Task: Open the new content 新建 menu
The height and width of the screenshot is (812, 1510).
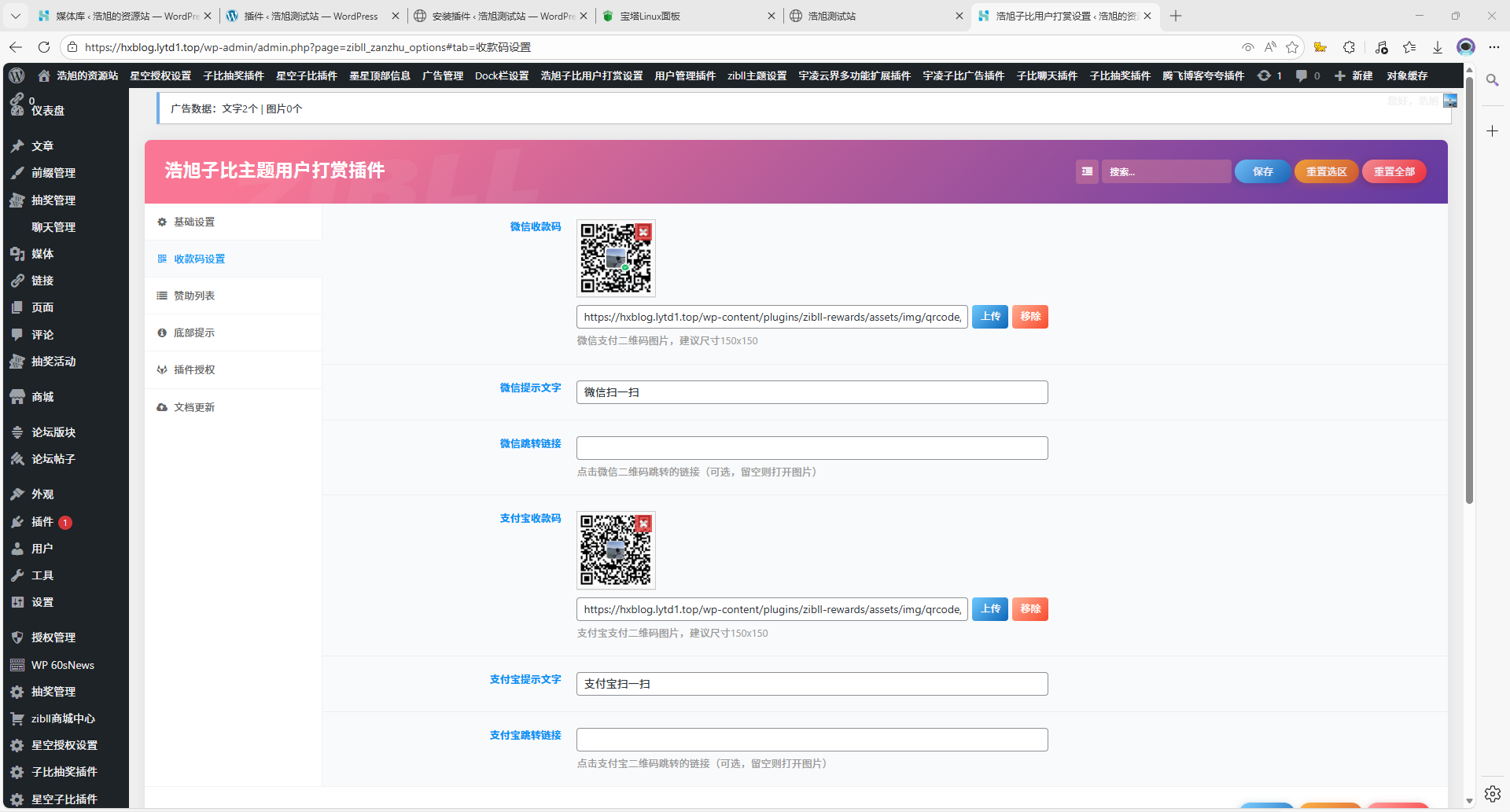Action: [1353, 75]
